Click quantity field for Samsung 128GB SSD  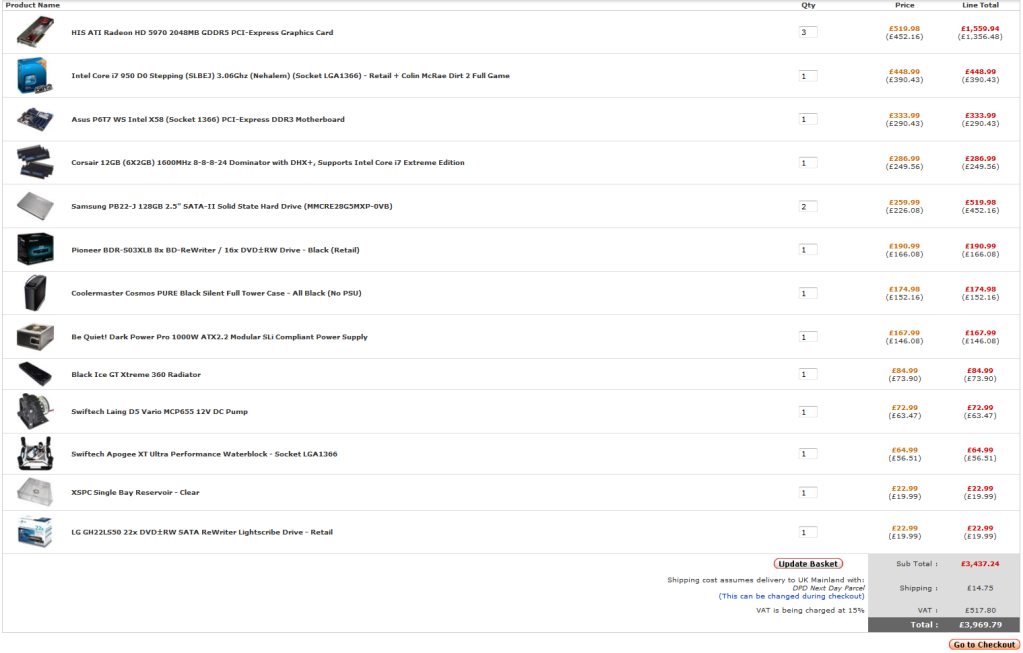[x=808, y=206]
